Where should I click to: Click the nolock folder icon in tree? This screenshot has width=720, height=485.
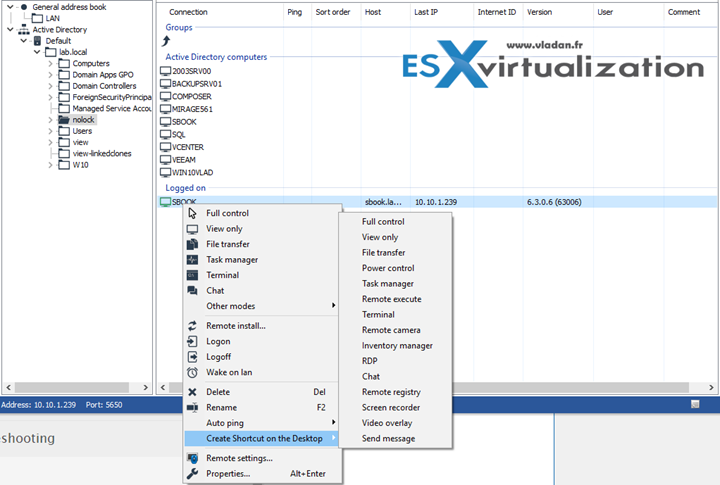tap(64, 120)
